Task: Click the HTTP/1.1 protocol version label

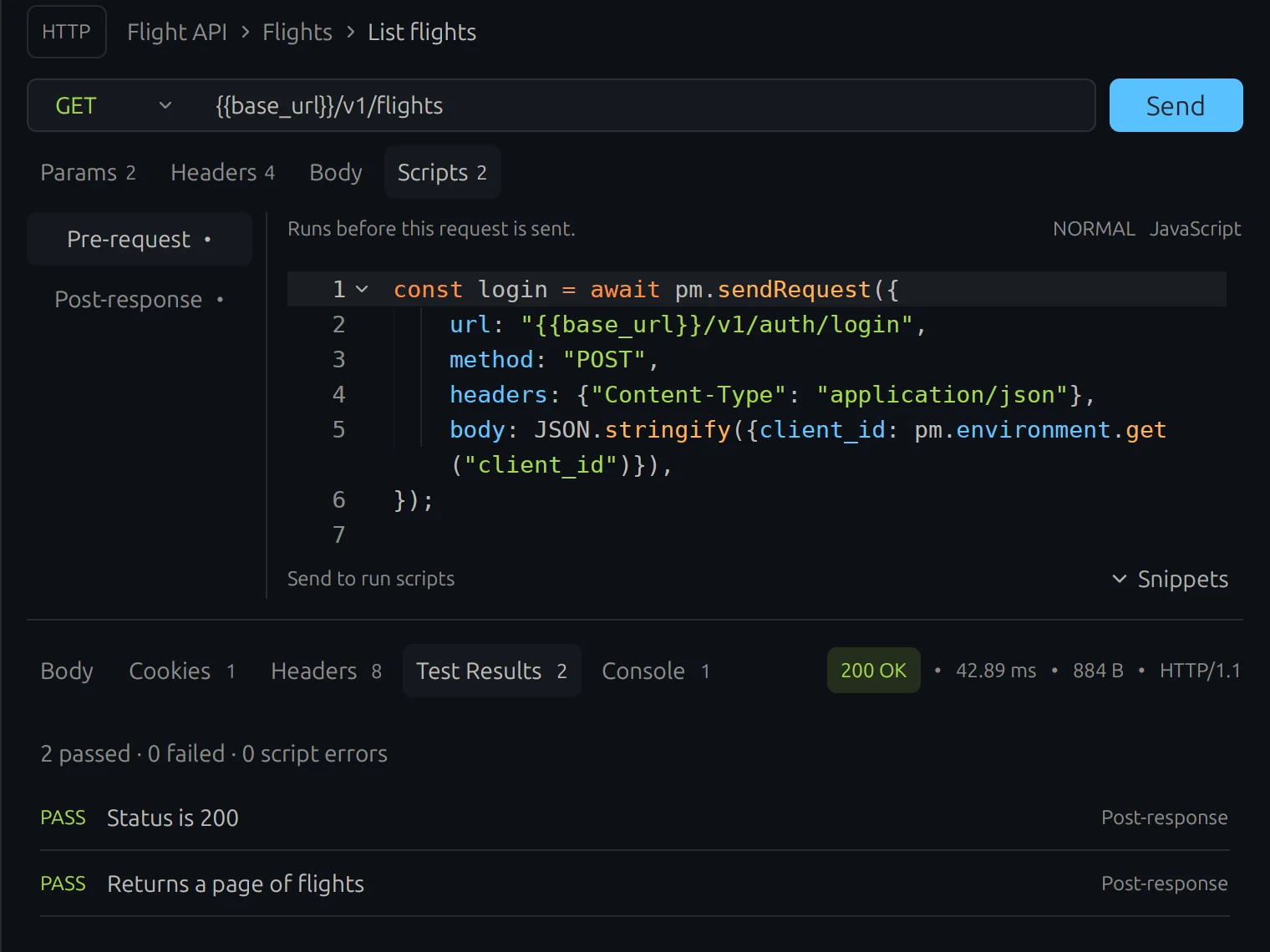Action: [1200, 671]
